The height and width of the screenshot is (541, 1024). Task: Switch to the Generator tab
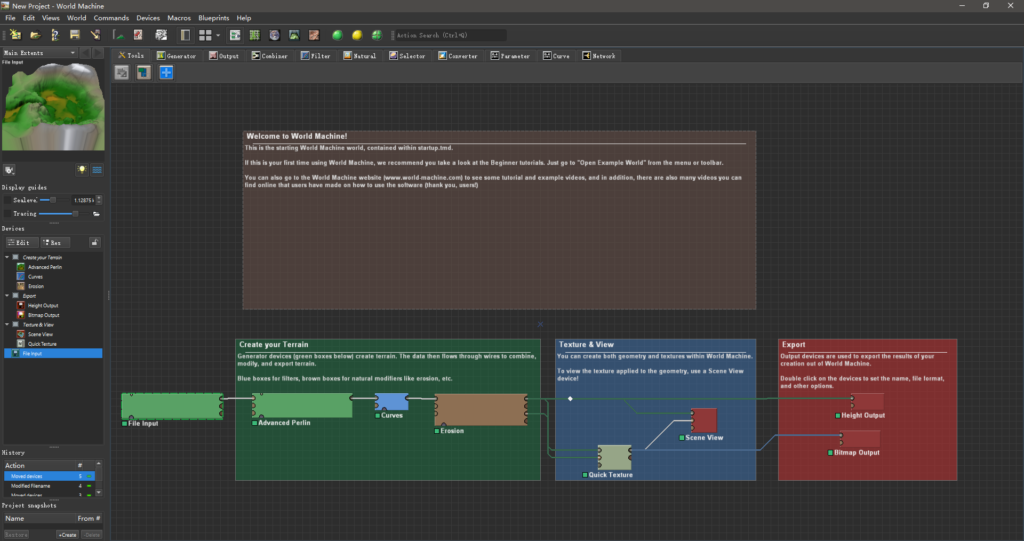pos(176,56)
